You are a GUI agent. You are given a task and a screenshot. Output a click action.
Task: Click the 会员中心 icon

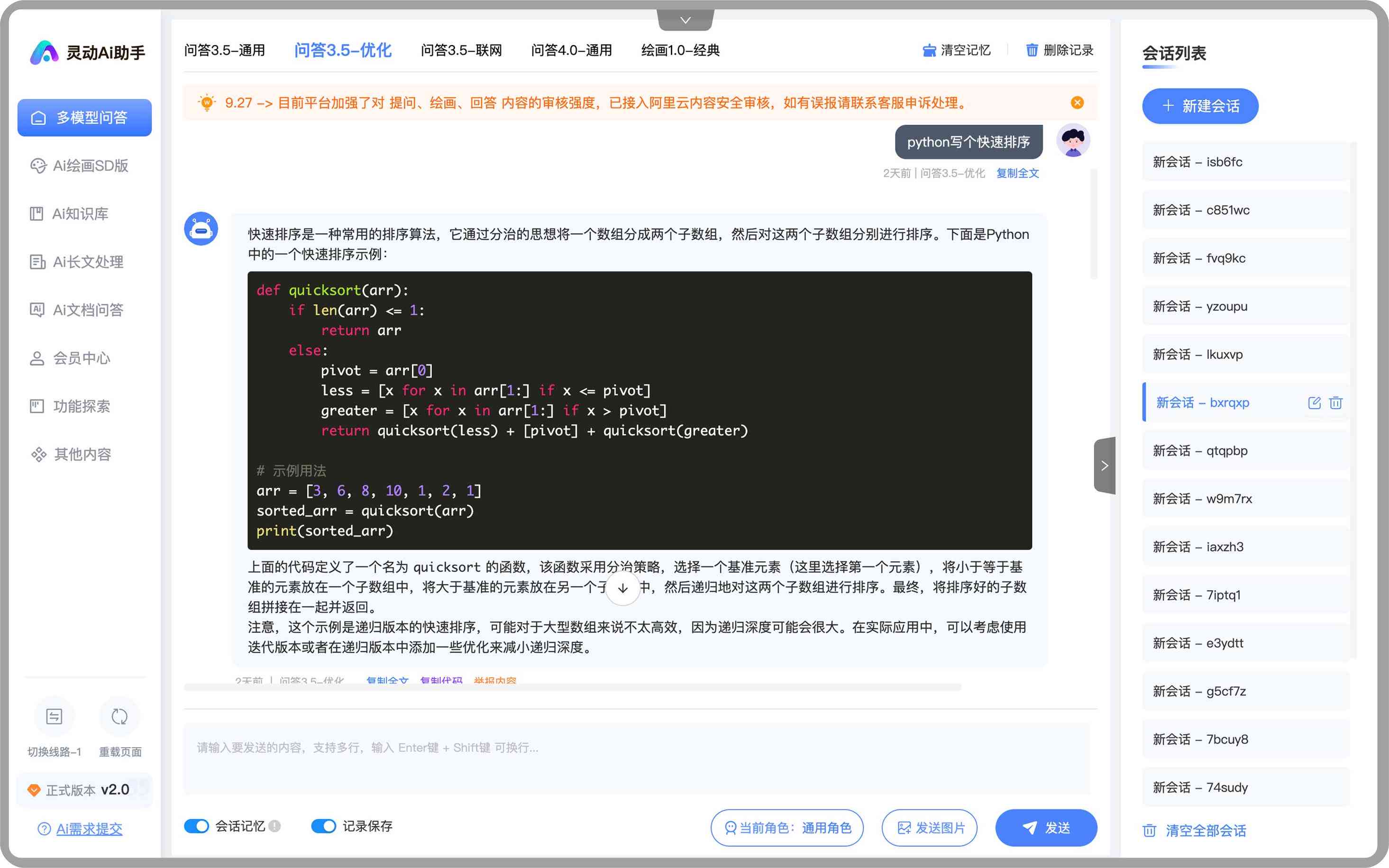pos(37,358)
